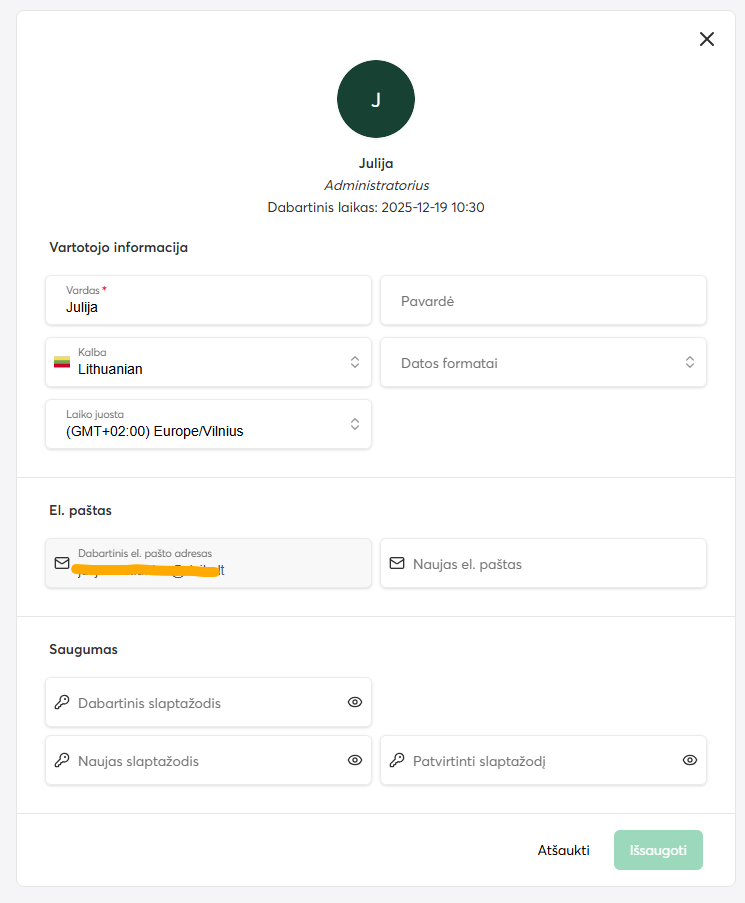745x903 pixels.
Task: Close the profile dialog with X
Action: coord(707,39)
